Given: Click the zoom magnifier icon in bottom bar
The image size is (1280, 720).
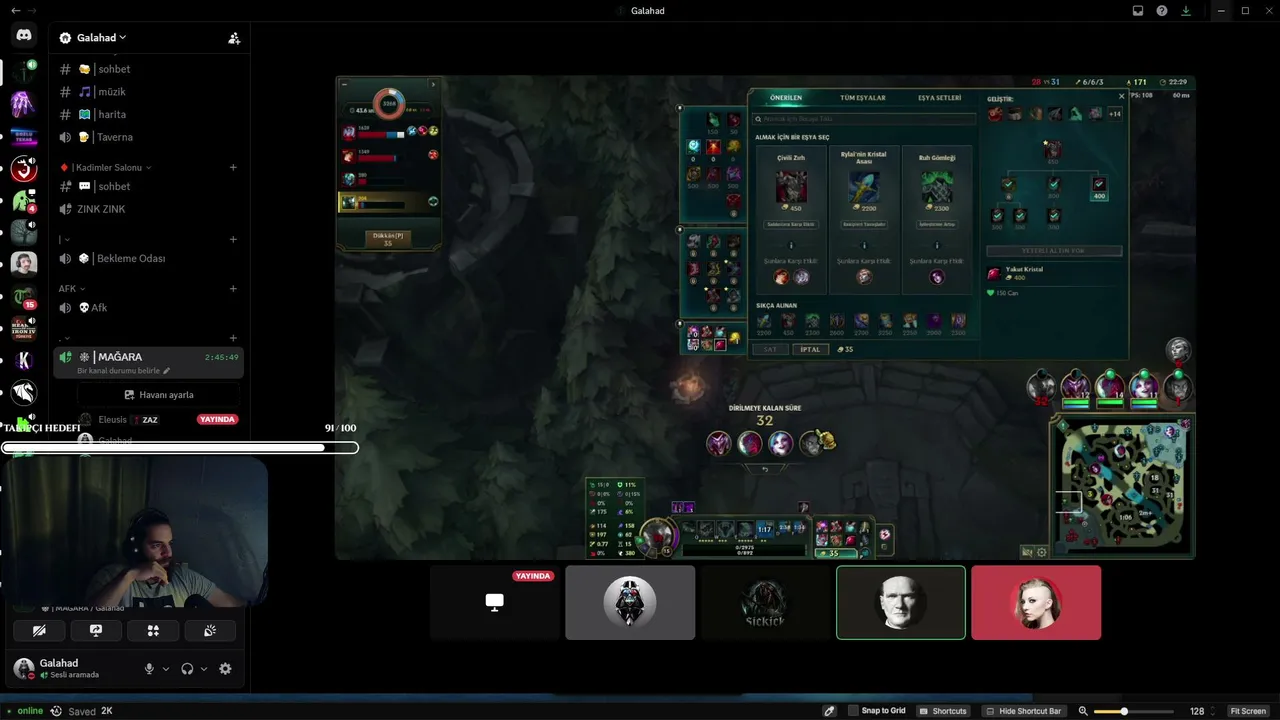Looking at the screenshot, I should click(1083, 711).
